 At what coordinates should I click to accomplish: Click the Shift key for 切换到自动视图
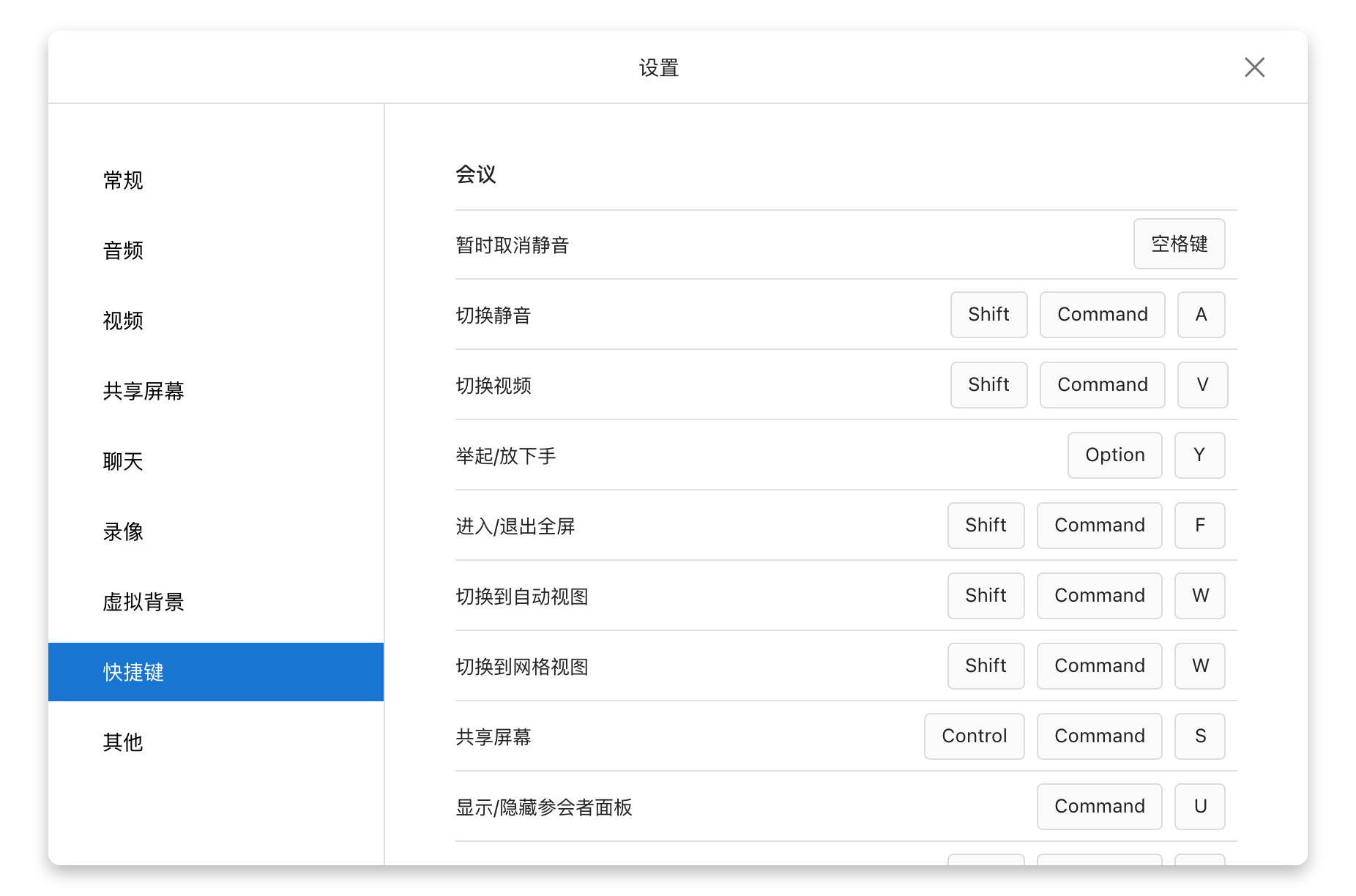(986, 596)
